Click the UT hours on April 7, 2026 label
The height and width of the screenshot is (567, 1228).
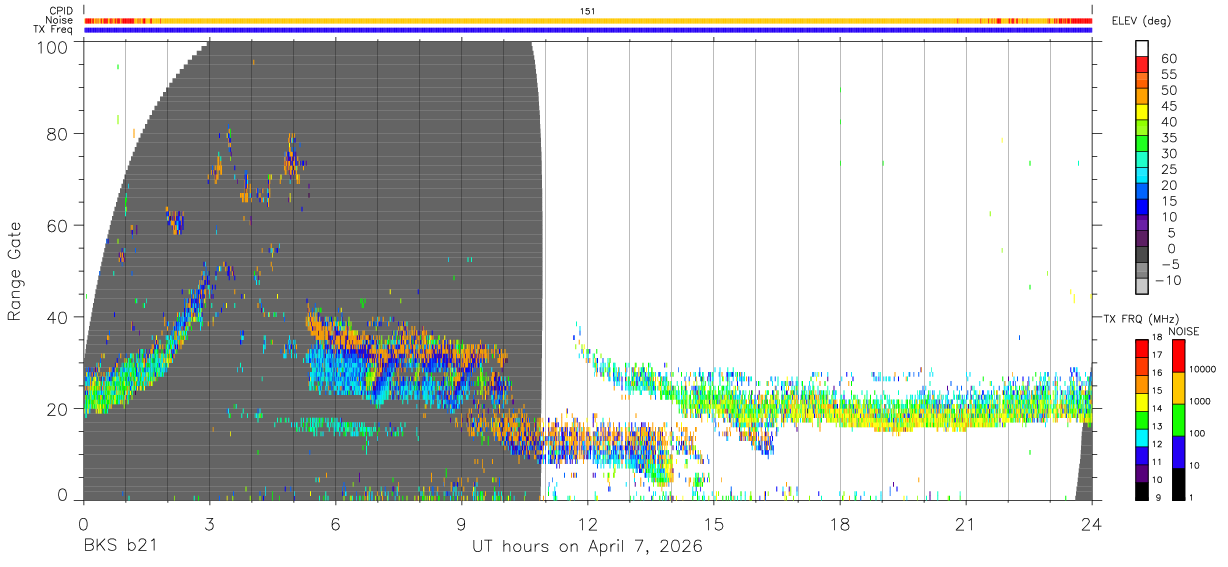[587, 547]
